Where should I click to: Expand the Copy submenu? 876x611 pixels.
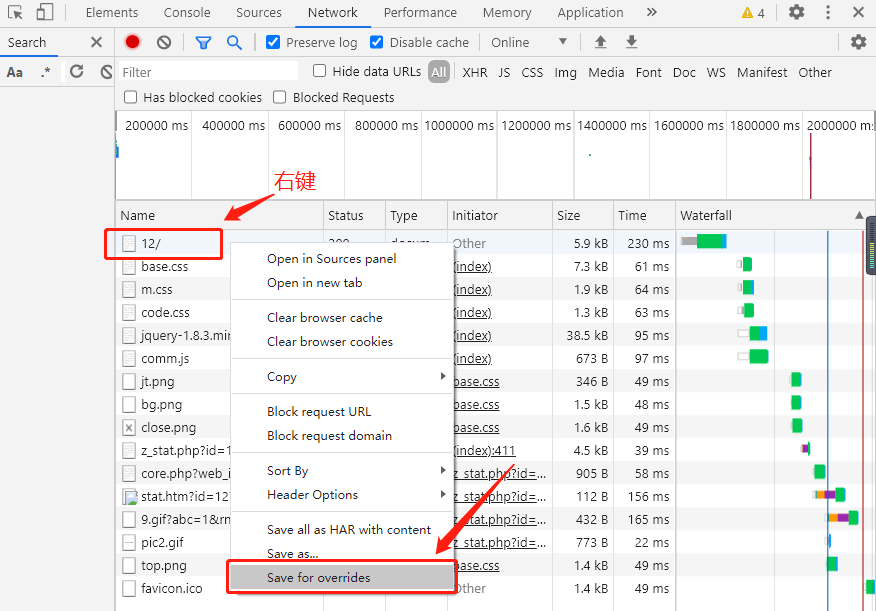pos(342,377)
